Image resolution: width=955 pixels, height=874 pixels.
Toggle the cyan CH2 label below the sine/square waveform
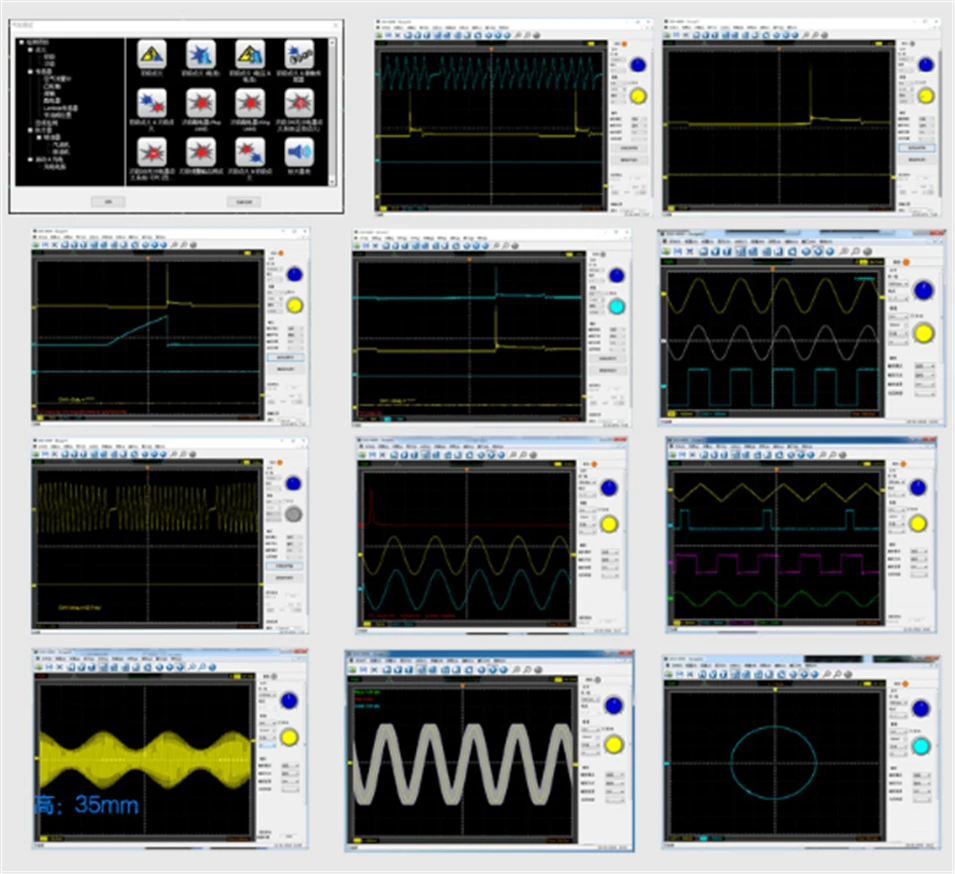pyautogui.click(x=714, y=412)
